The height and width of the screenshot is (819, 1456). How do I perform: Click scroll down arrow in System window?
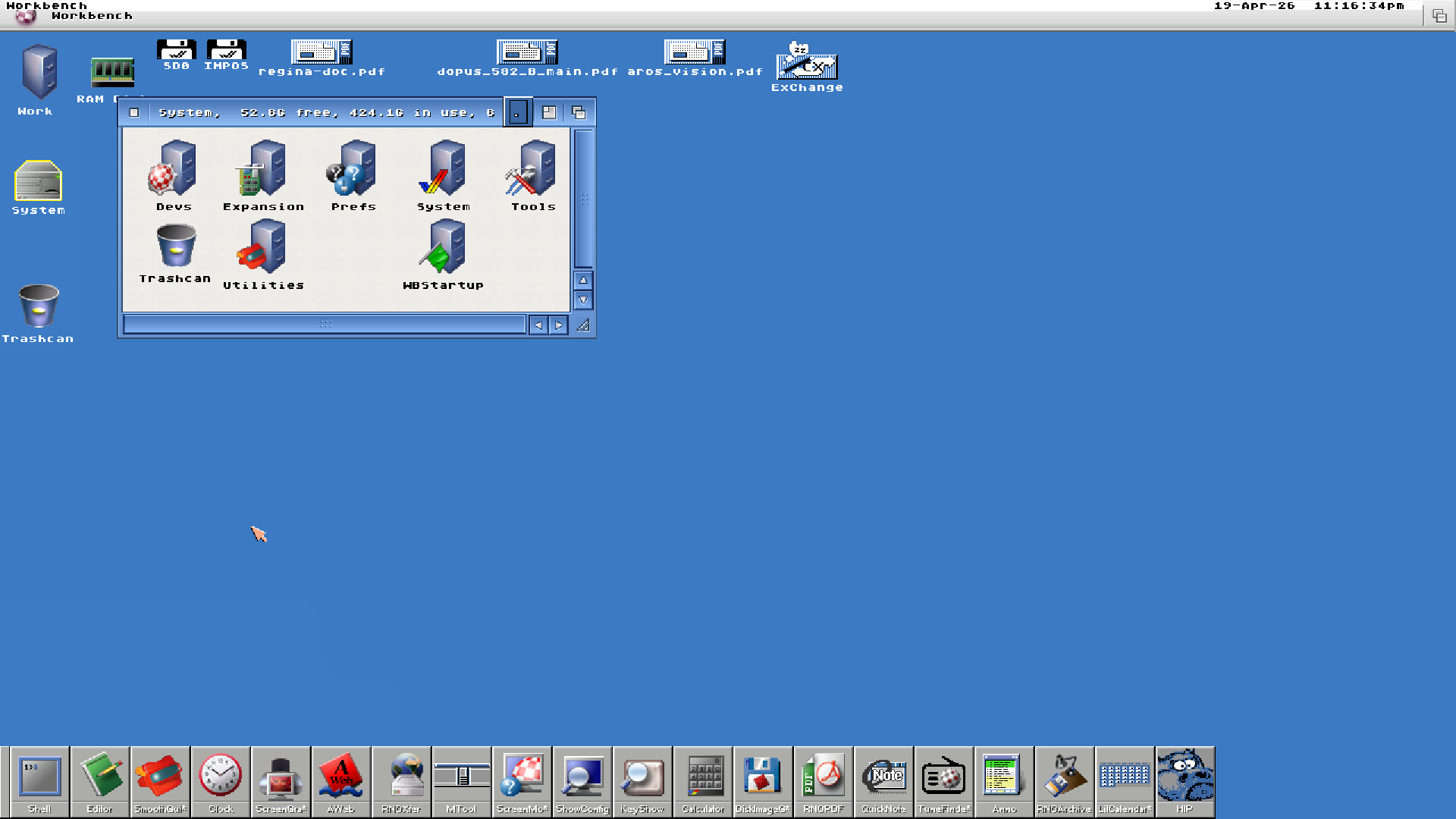pos(583,300)
